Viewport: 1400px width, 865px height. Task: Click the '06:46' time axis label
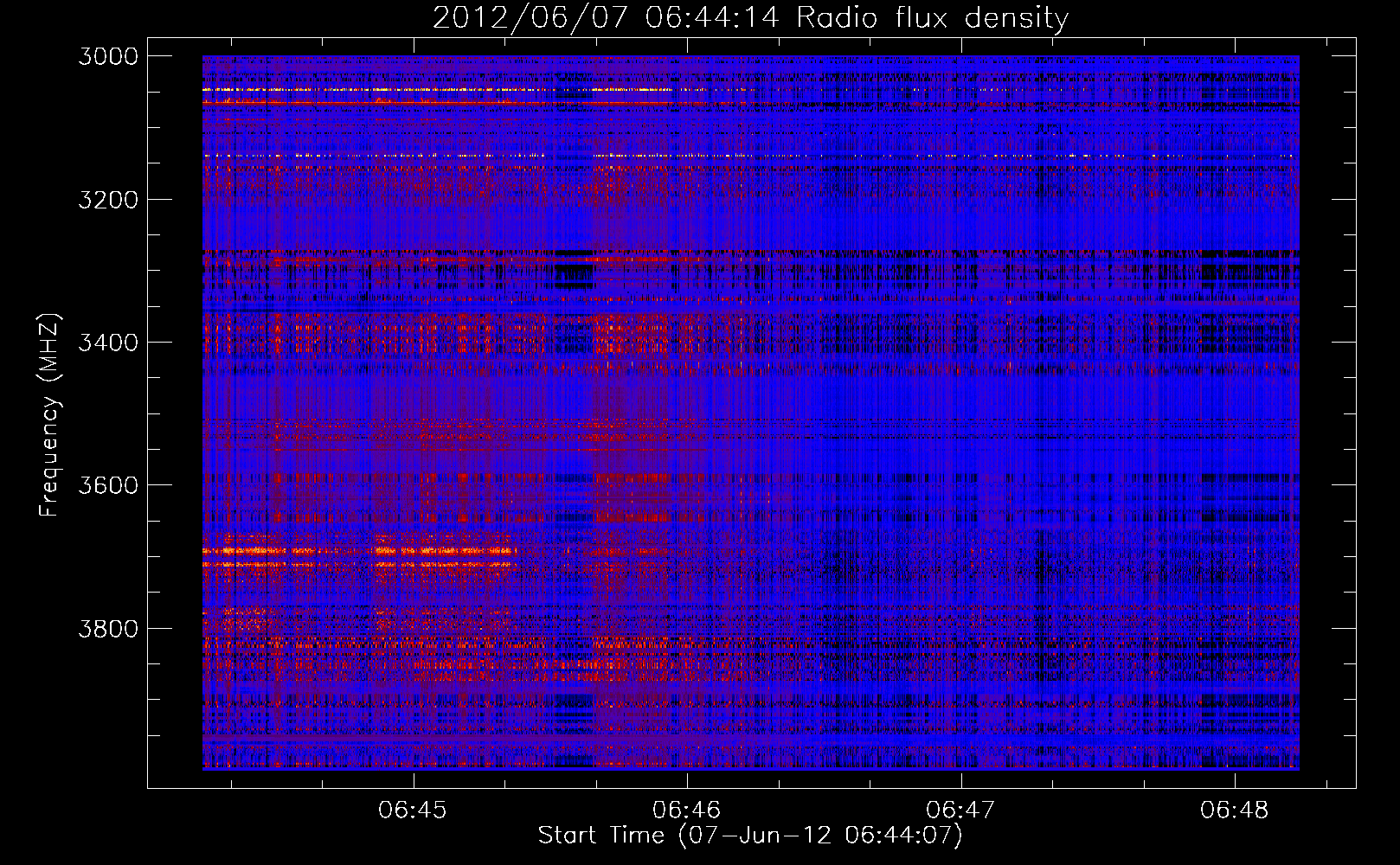pos(687,811)
